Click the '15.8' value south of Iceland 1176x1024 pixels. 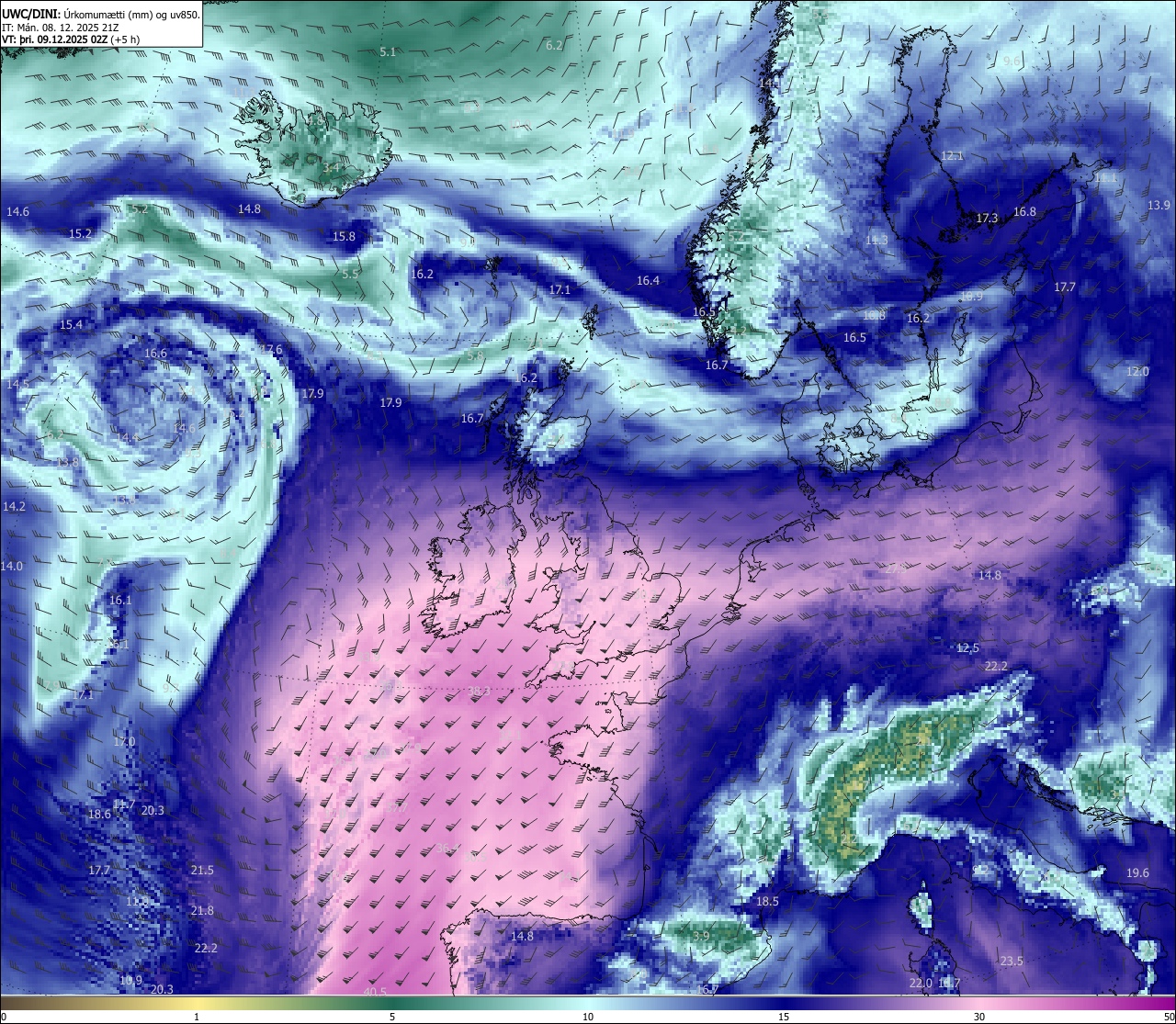coord(344,237)
